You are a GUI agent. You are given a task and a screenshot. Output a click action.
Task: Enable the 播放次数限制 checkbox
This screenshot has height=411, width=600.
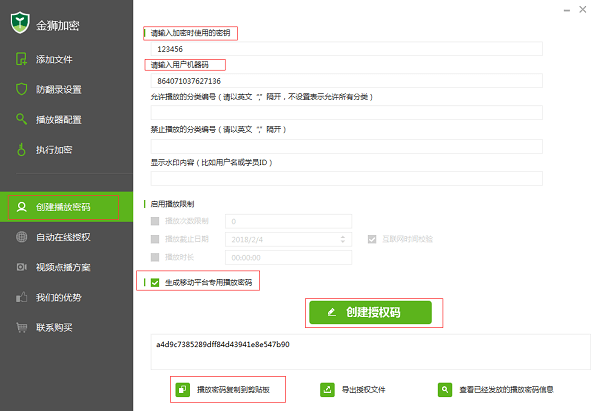[x=155, y=221]
